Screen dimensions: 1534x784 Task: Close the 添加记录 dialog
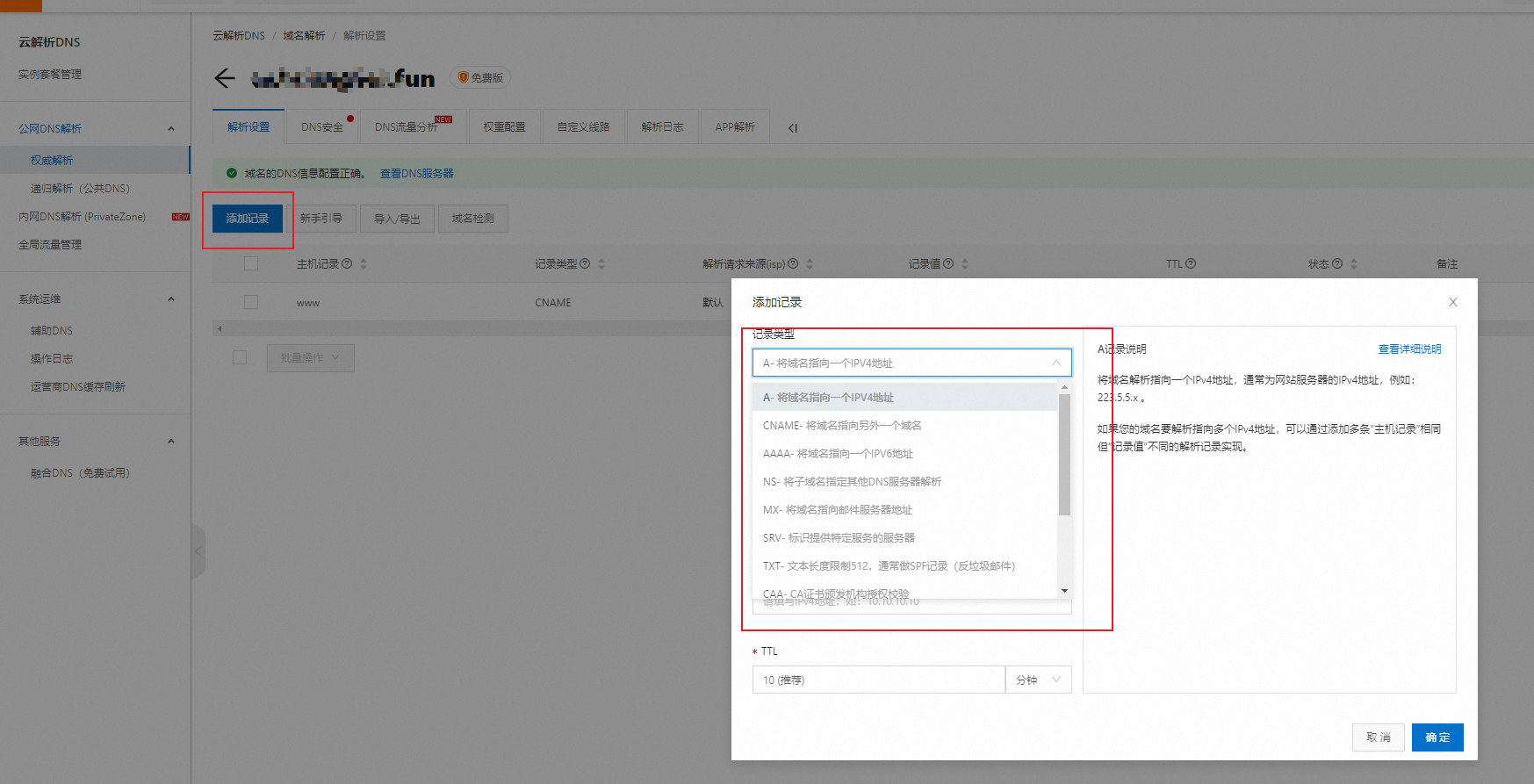click(x=1453, y=302)
